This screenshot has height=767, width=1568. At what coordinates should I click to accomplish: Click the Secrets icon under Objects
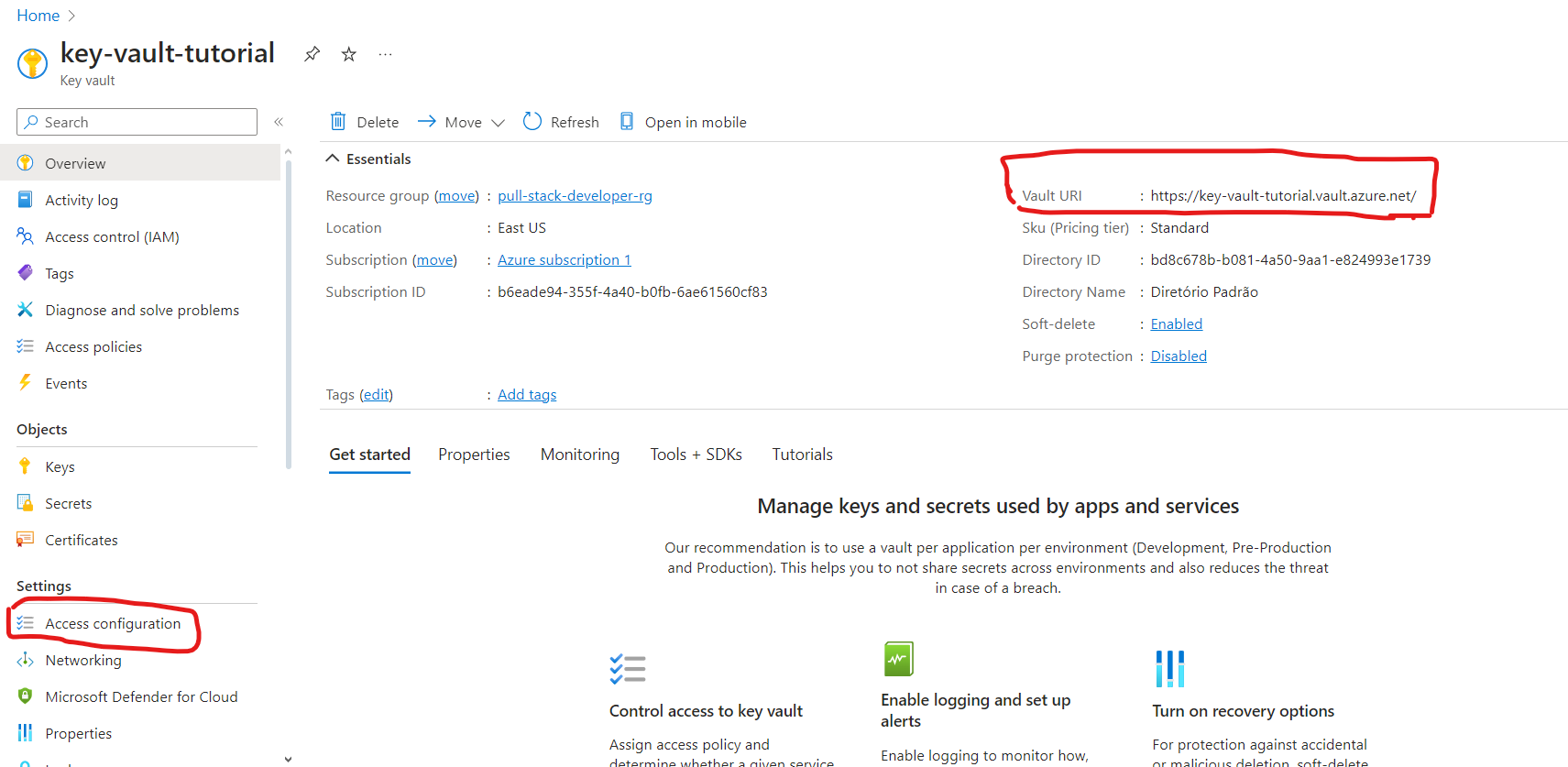point(26,503)
